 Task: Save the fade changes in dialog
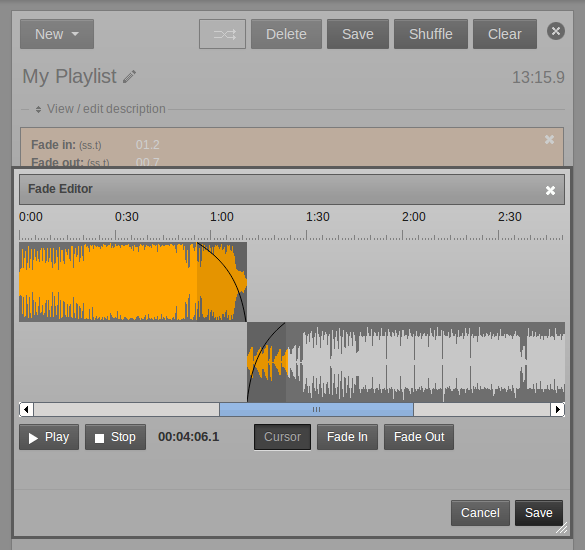click(539, 513)
